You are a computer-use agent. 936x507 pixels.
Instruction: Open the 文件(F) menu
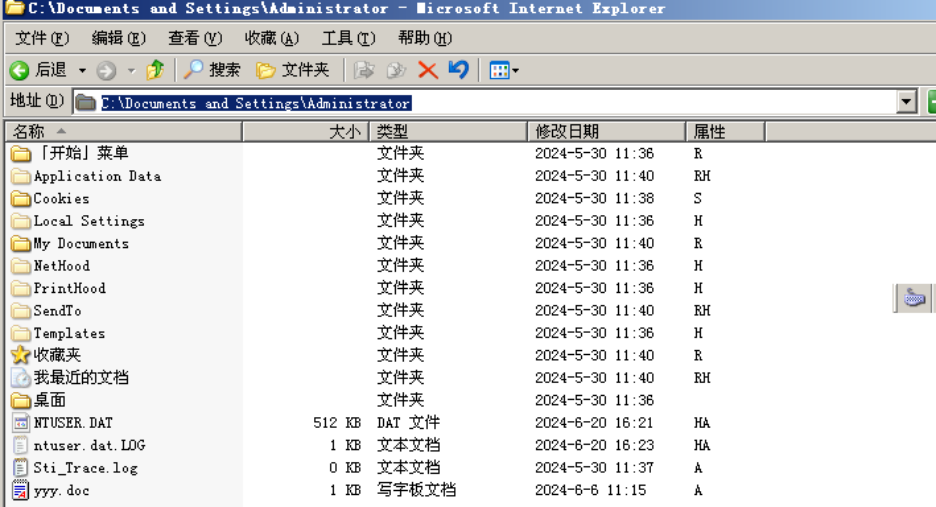point(42,38)
